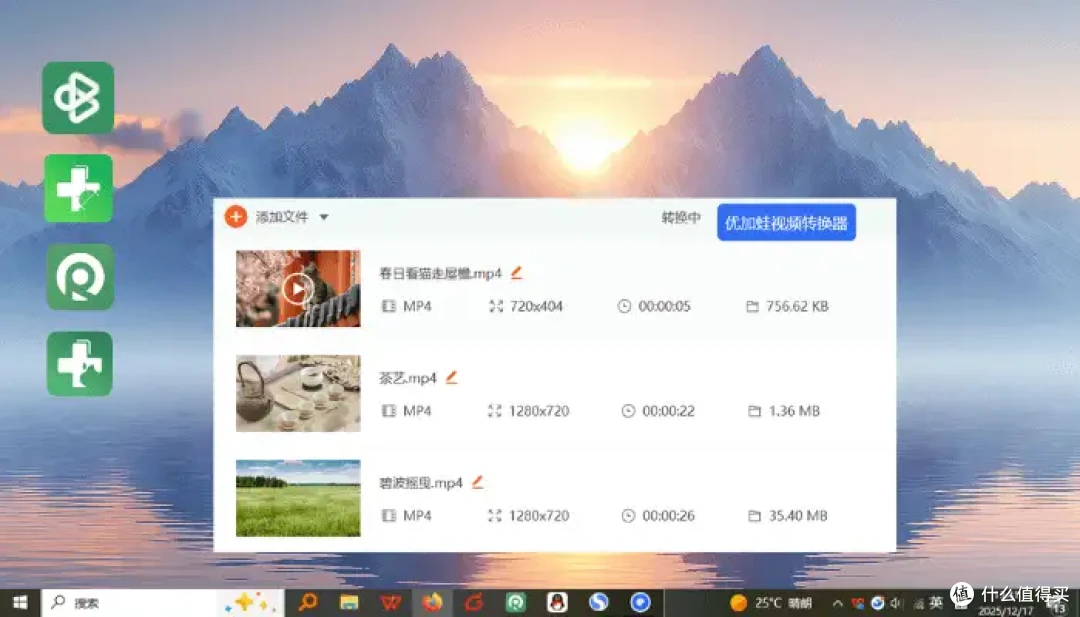The image size is (1080, 617).
Task: Switch to Firefox on the taskbar
Action: point(432,603)
